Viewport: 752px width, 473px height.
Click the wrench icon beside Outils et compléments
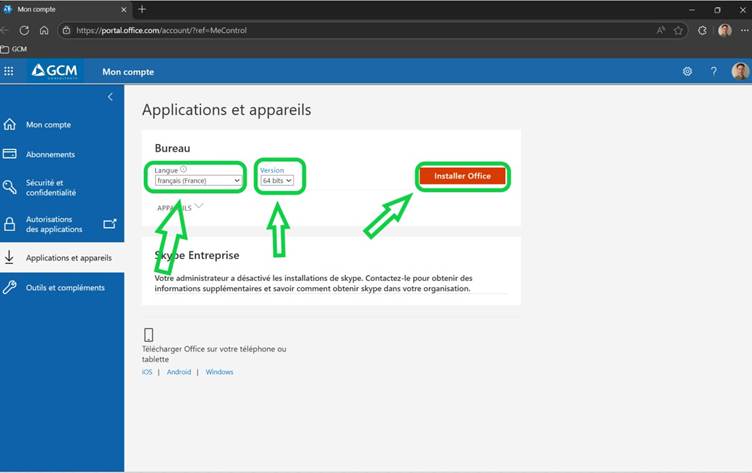(x=10, y=287)
